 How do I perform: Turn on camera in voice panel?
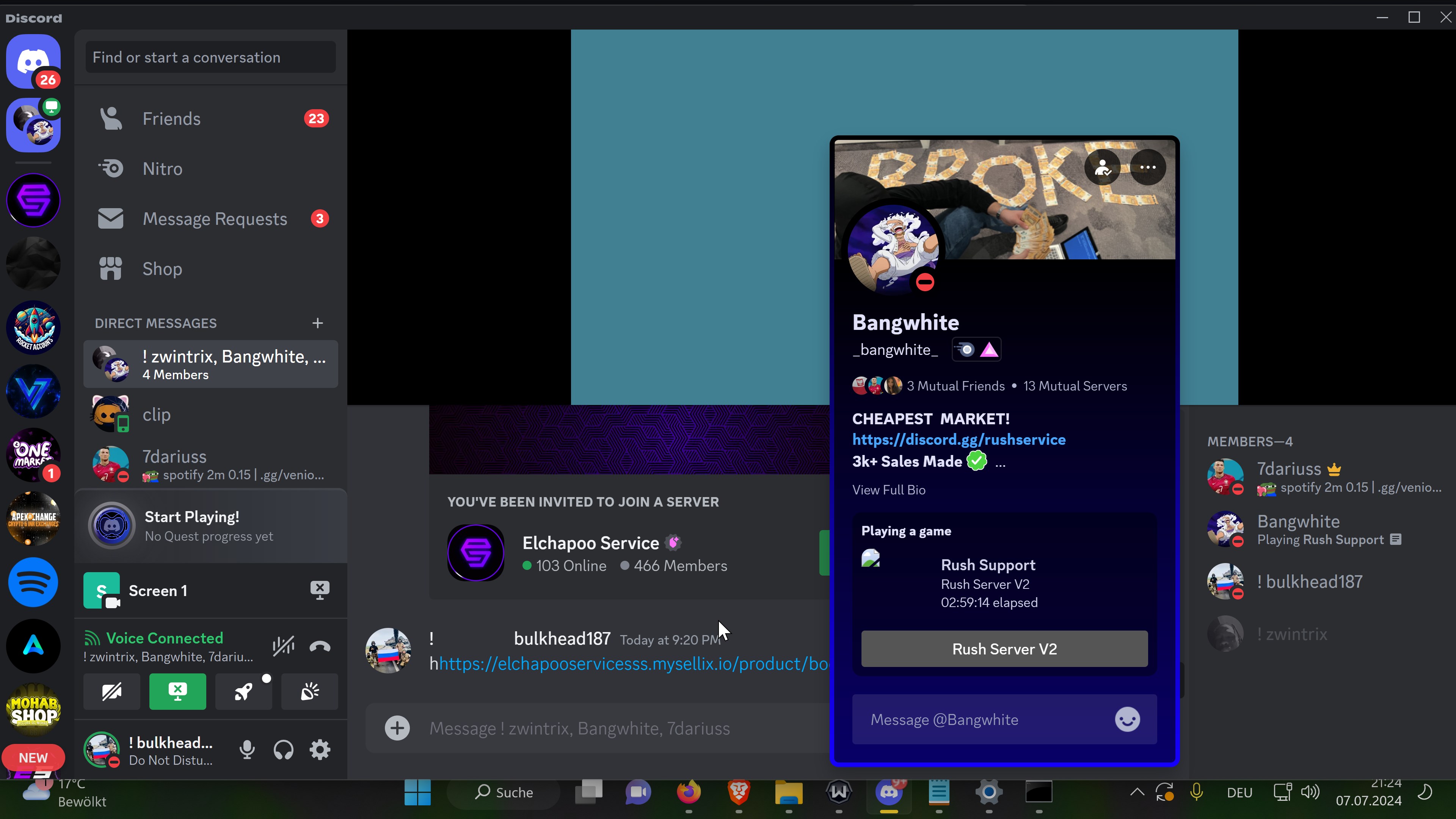[x=111, y=691]
